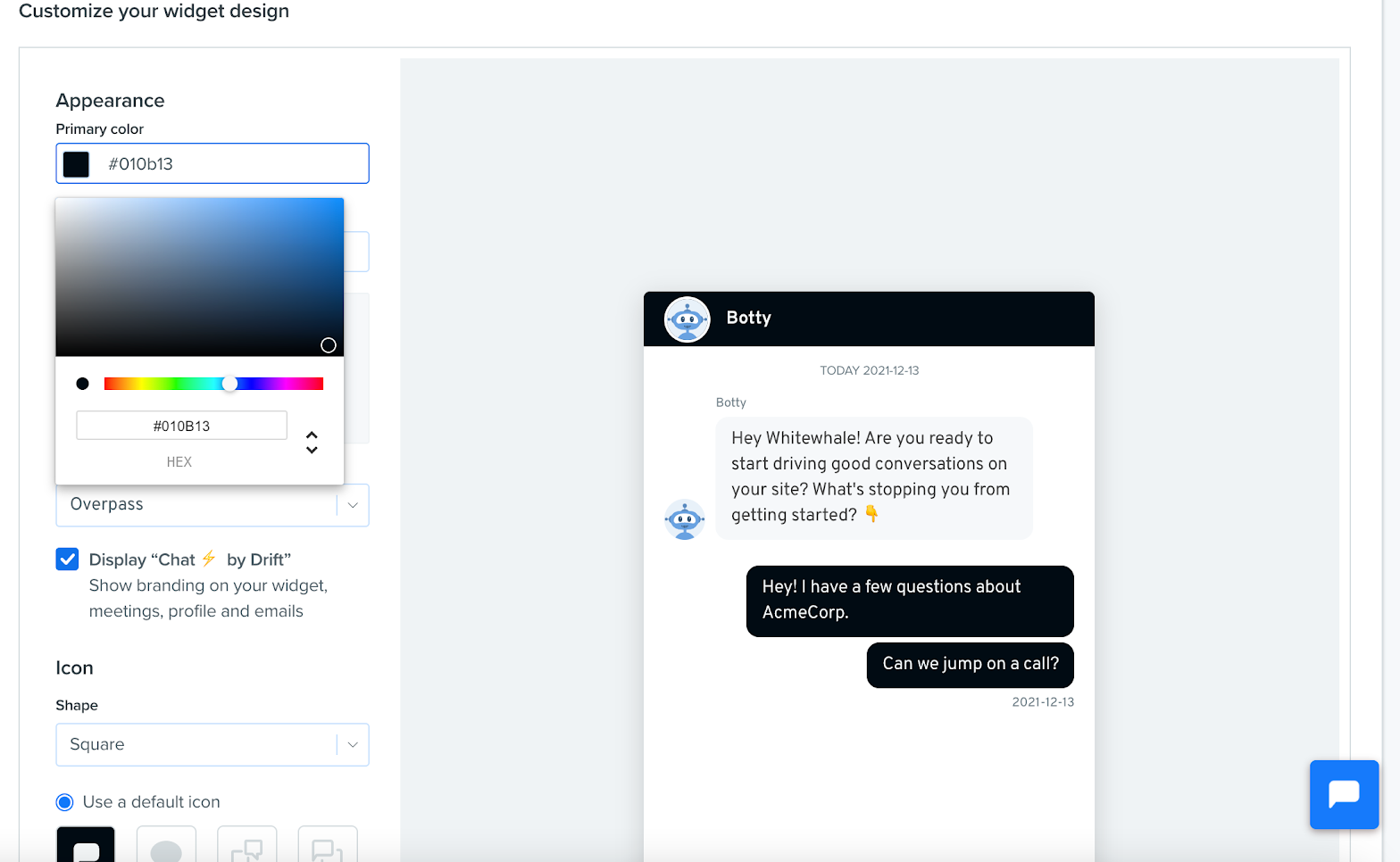Screen dimensions: 1400x862
Task: Toggle color format with HEX arrows
Action: (x=312, y=443)
